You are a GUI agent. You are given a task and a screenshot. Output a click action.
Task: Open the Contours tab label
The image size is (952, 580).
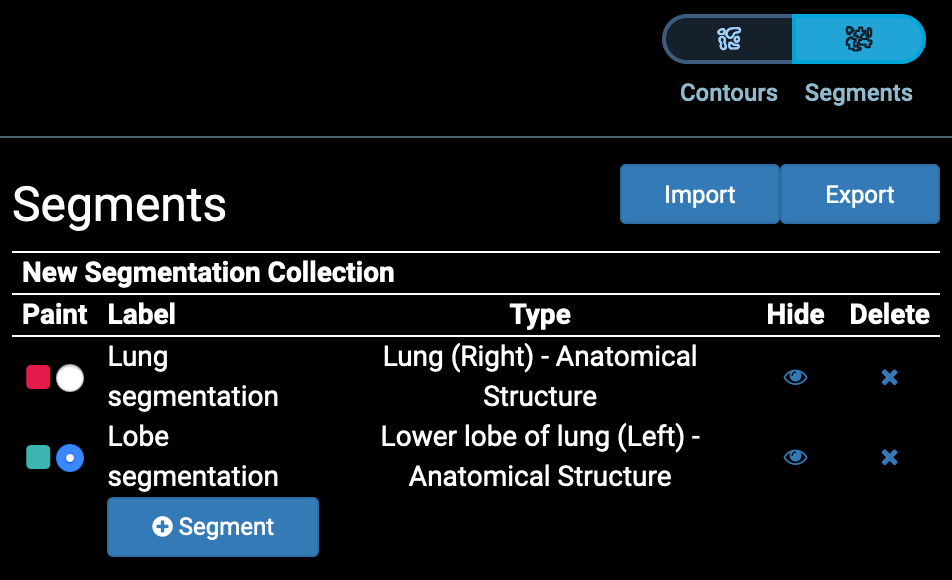(729, 93)
